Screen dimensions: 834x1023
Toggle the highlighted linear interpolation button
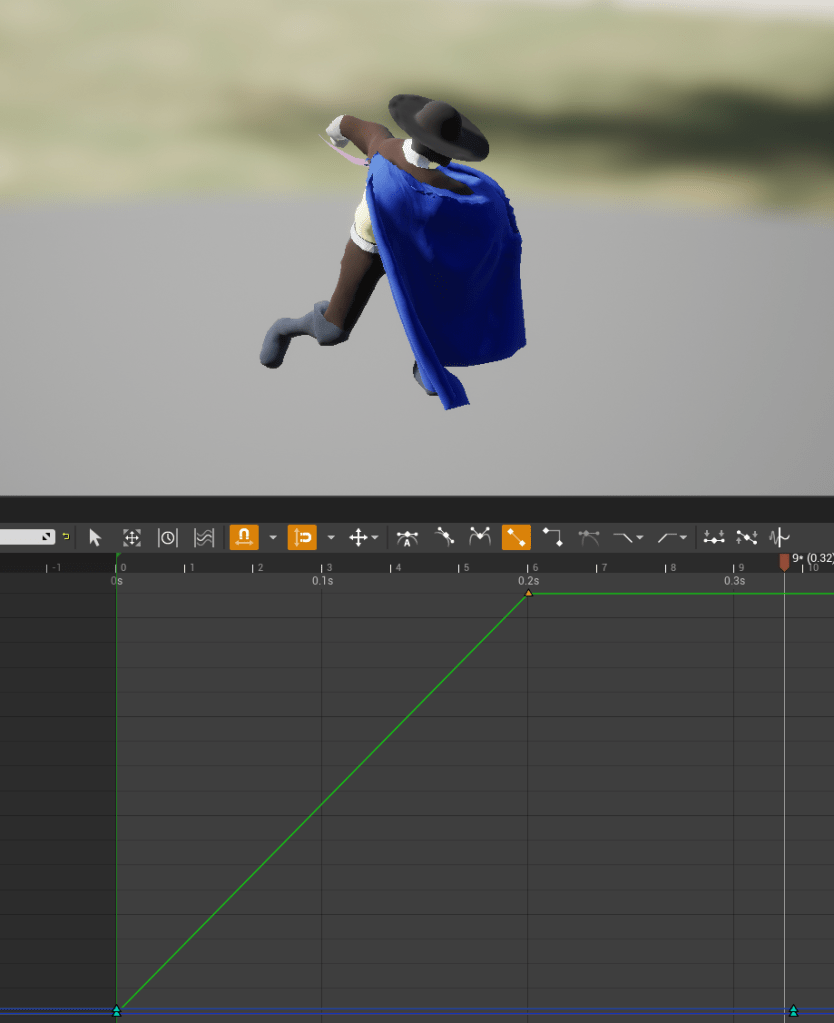516,538
